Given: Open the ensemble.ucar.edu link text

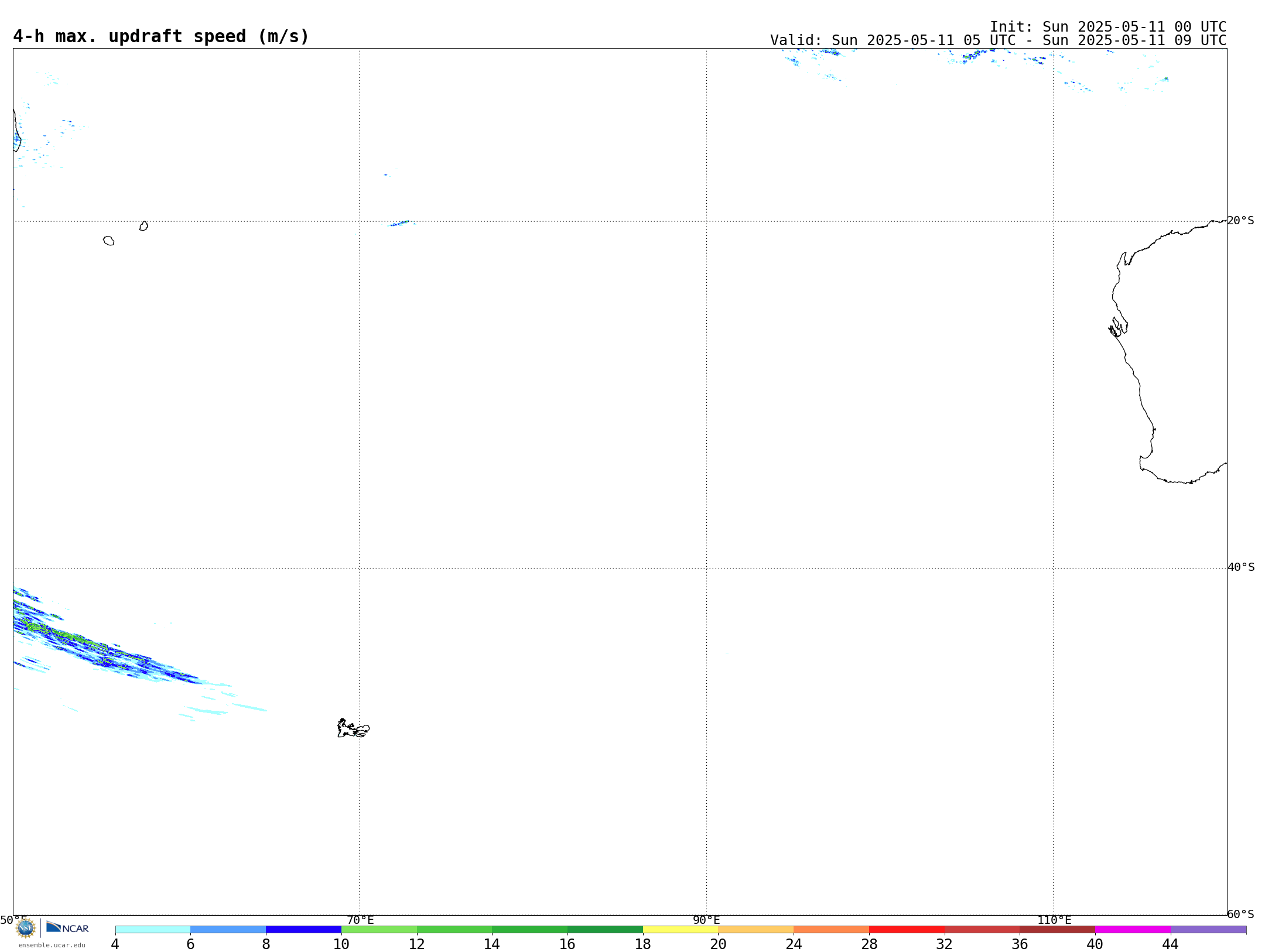Looking at the screenshot, I should 52,945.
